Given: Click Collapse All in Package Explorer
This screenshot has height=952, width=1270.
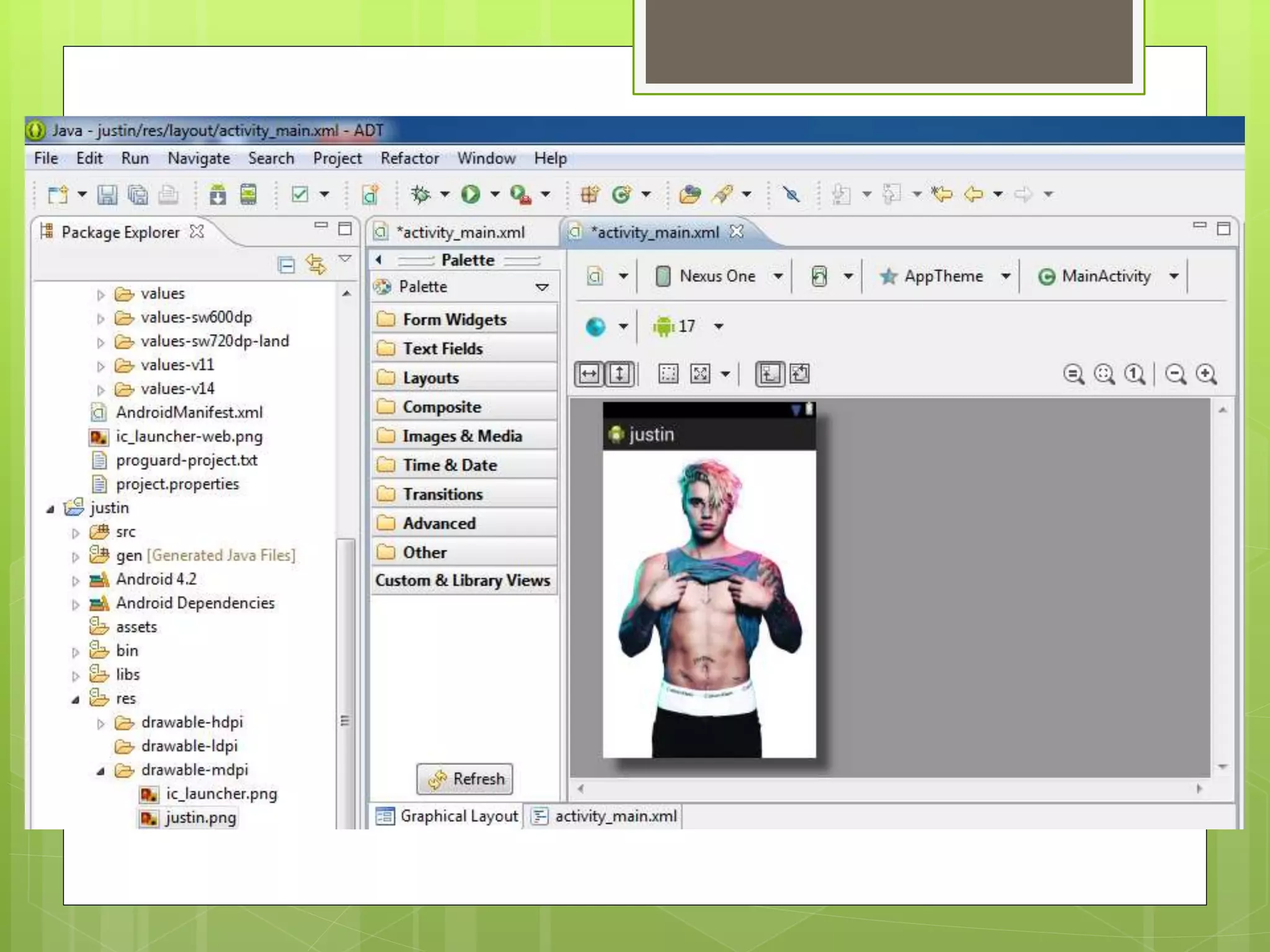Looking at the screenshot, I should pyautogui.click(x=286, y=265).
